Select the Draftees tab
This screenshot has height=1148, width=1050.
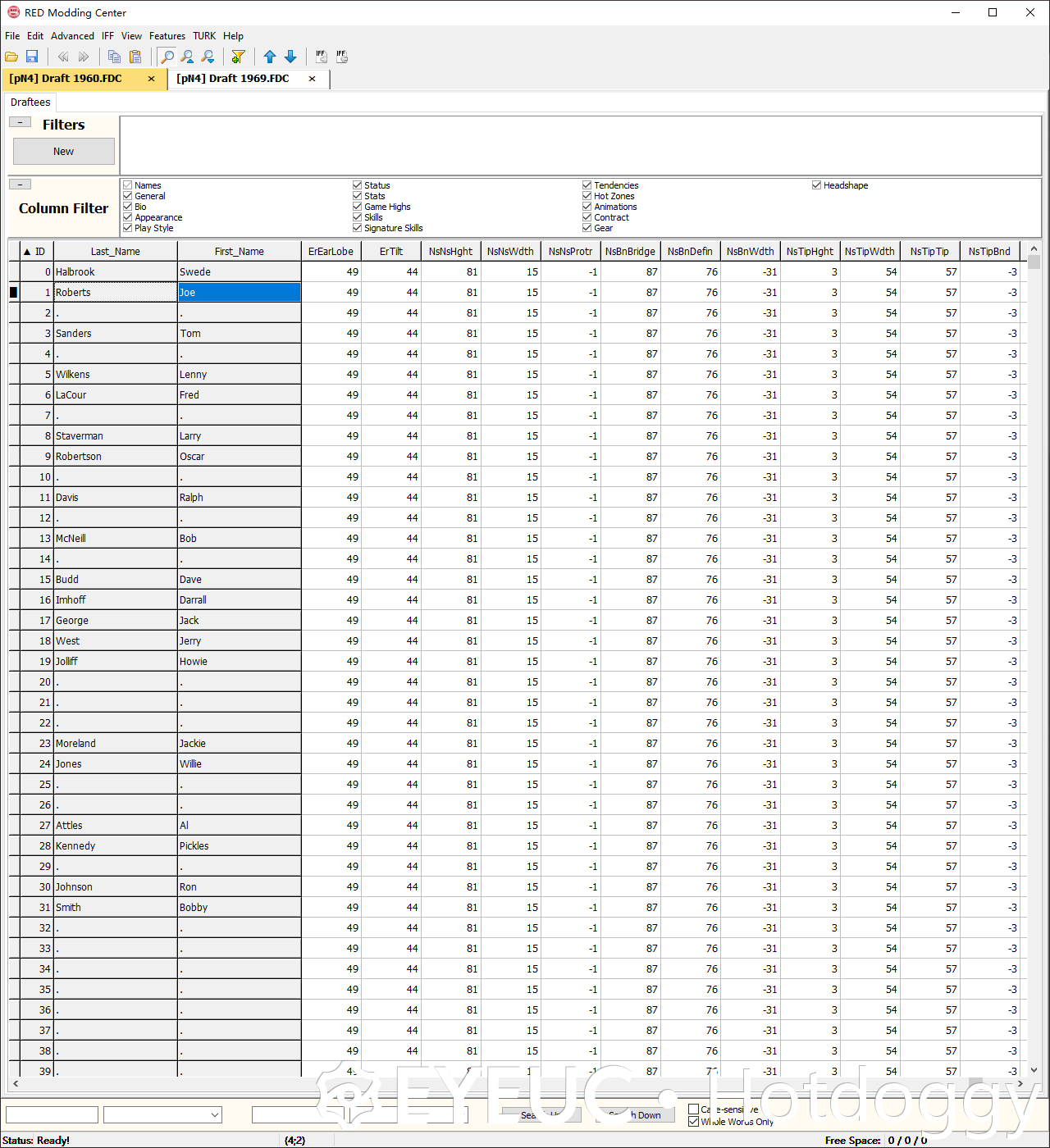[30, 102]
